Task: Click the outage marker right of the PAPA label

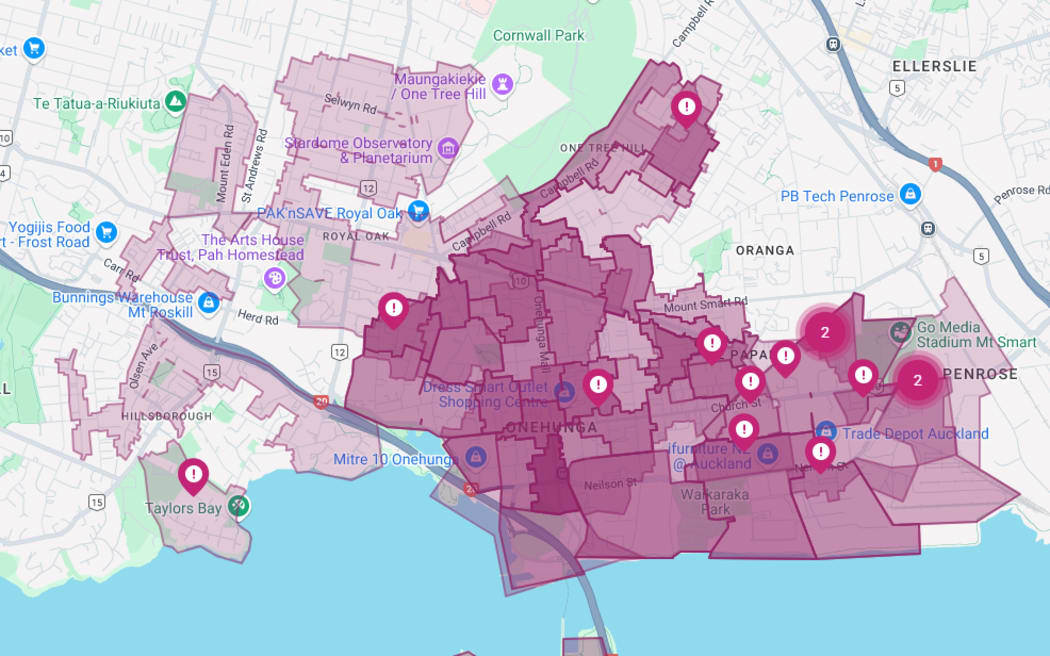Action: [785, 357]
